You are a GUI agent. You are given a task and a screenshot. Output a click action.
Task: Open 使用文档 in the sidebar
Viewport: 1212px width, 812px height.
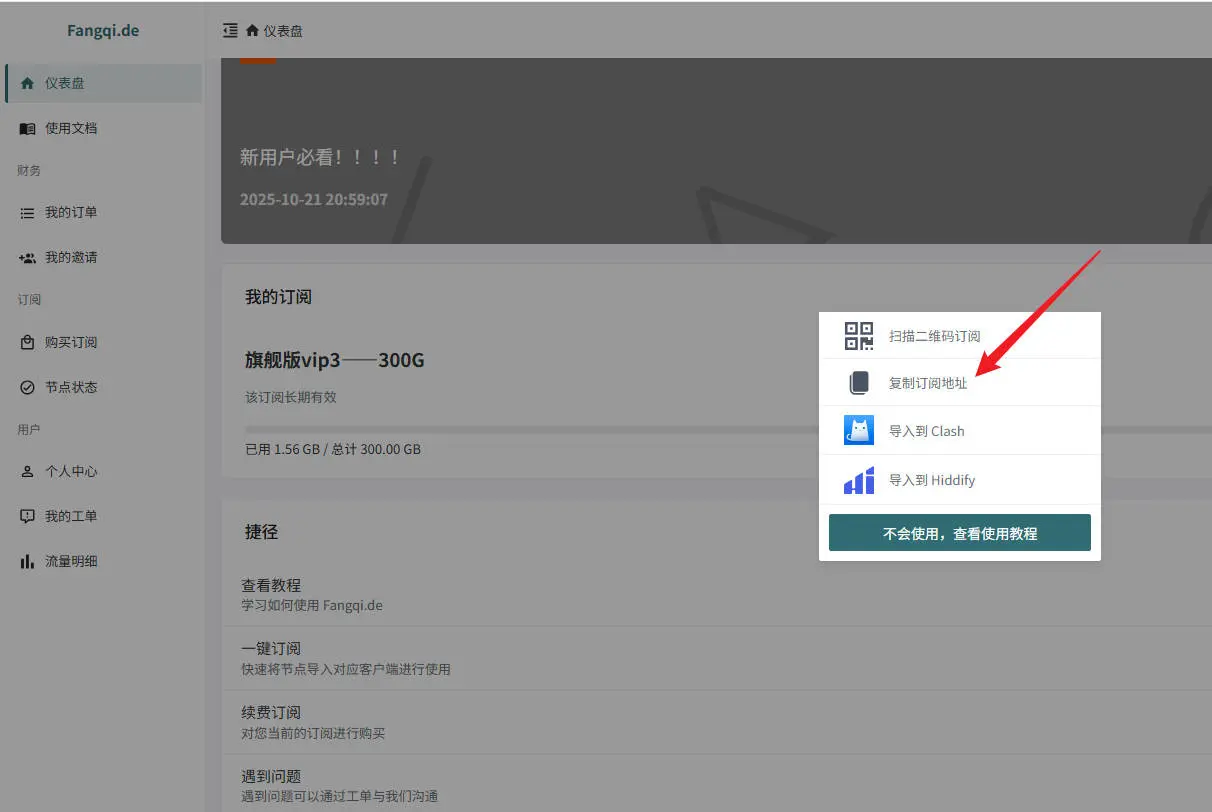(x=103, y=128)
